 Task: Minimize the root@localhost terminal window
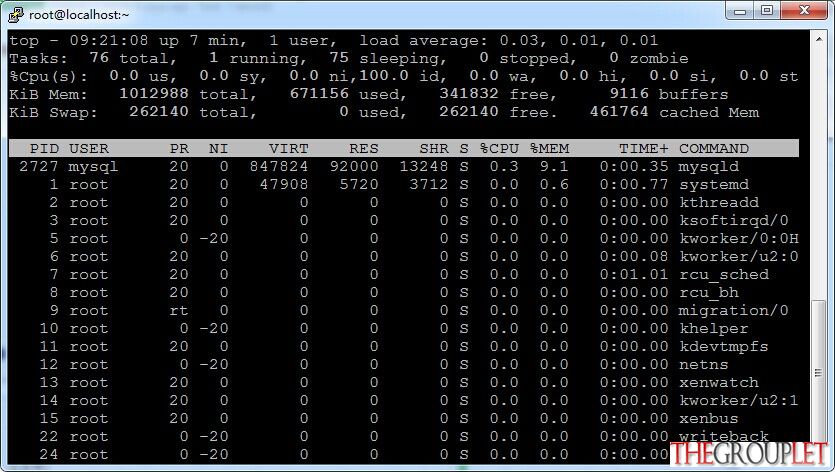point(740,11)
